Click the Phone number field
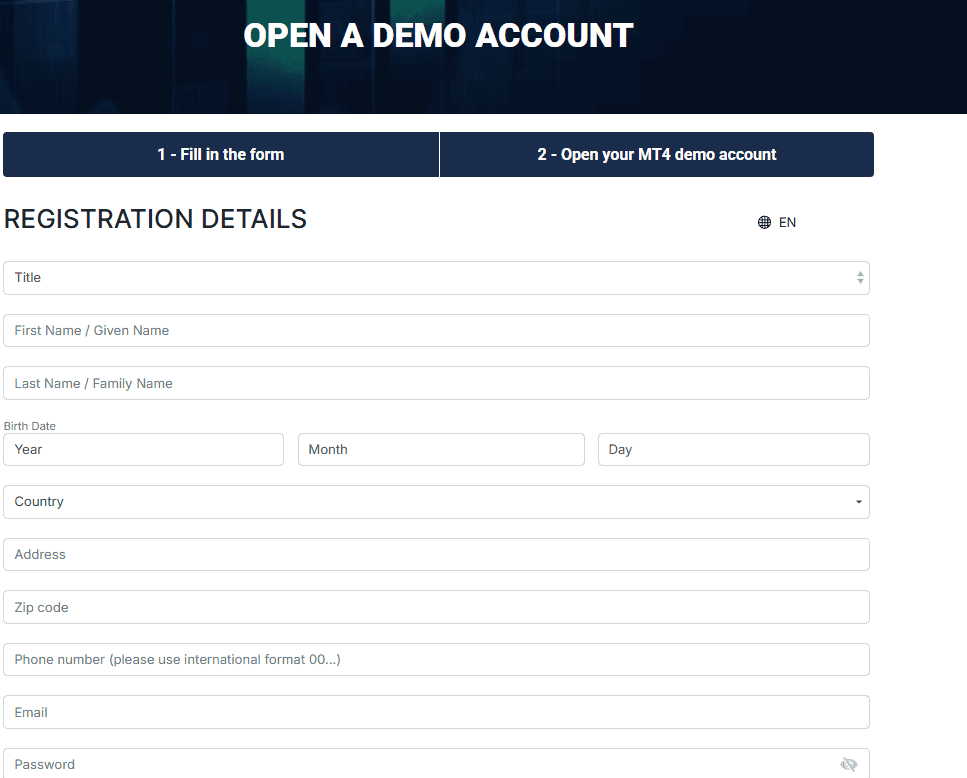The height and width of the screenshot is (778, 967). point(436,659)
